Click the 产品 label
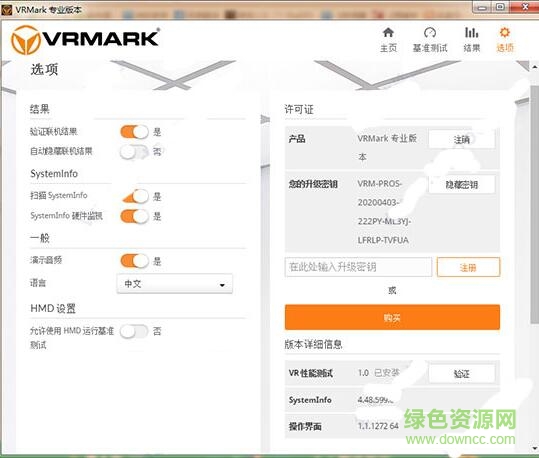 tap(297, 139)
